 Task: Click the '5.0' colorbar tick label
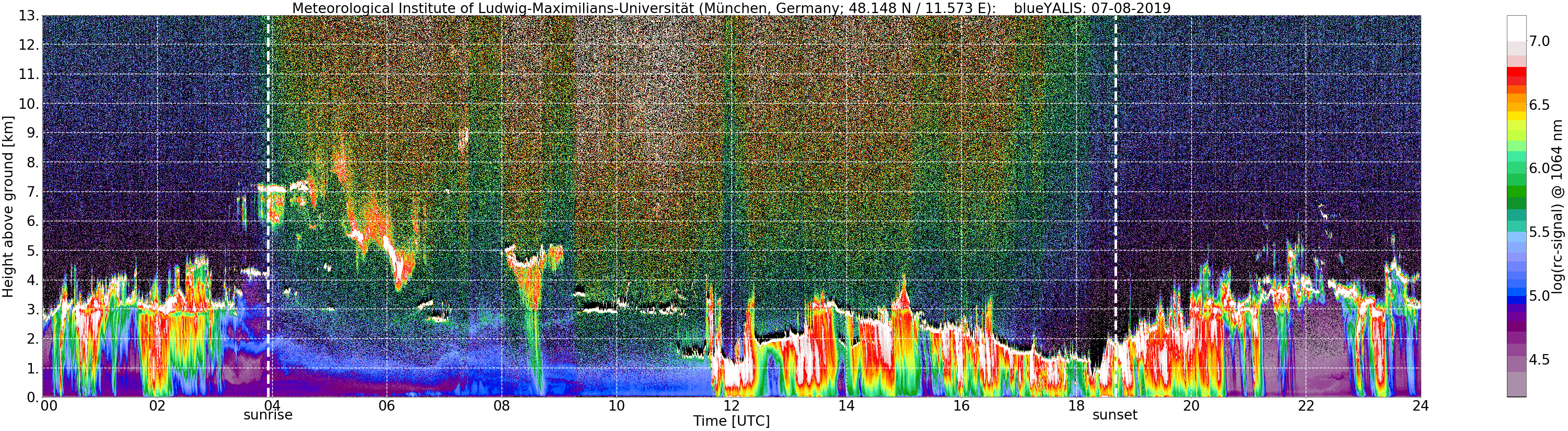point(1539,296)
